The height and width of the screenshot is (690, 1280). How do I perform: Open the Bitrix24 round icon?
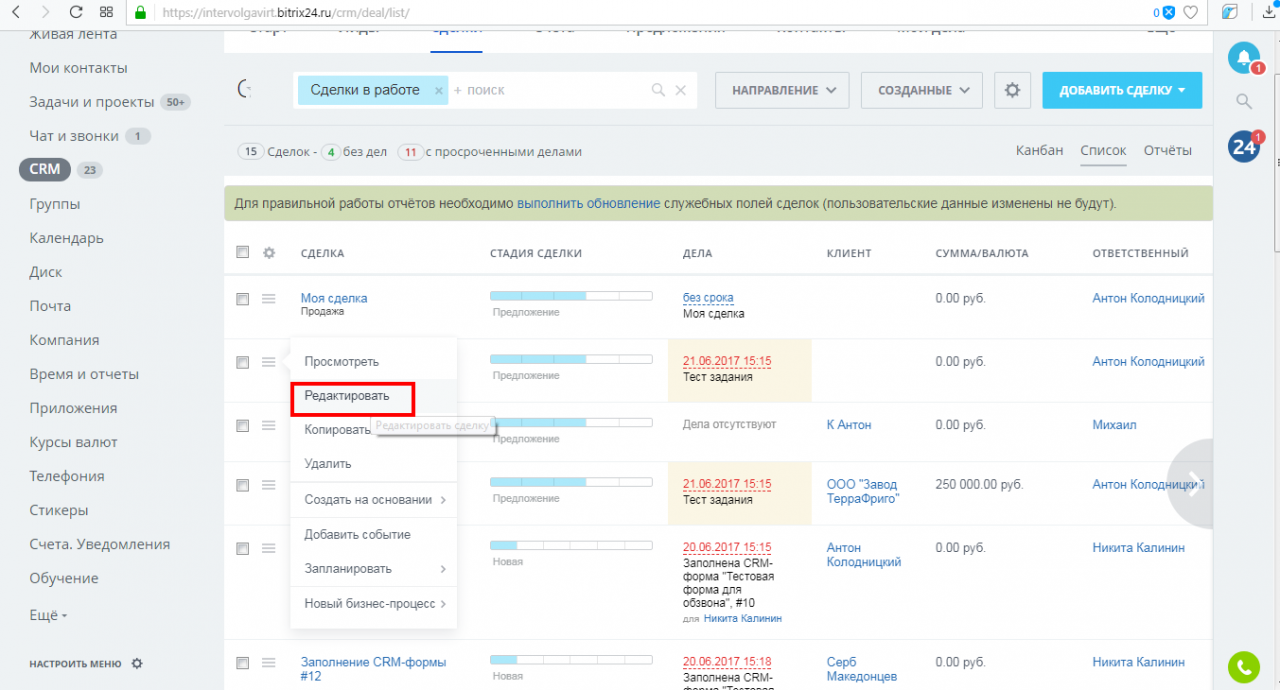tap(1243, 147)
